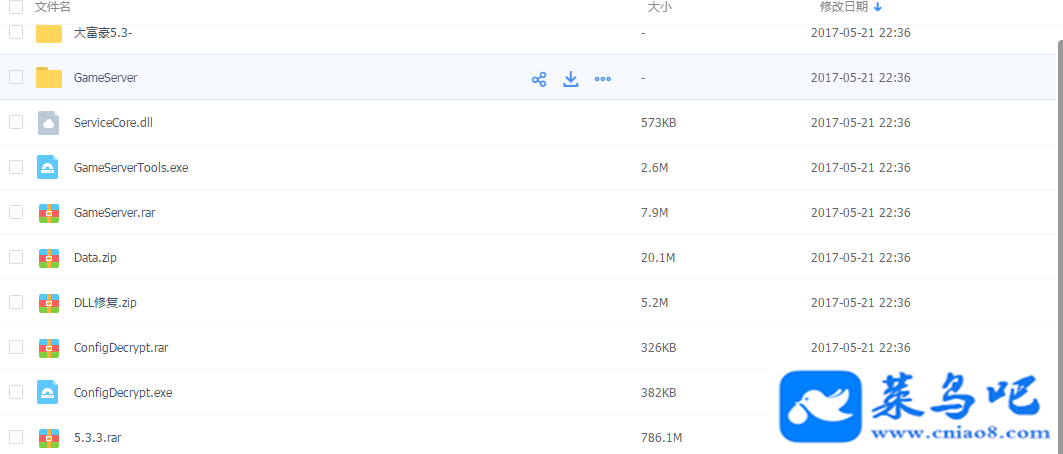Click the 382KB size value

pos(658,392)
